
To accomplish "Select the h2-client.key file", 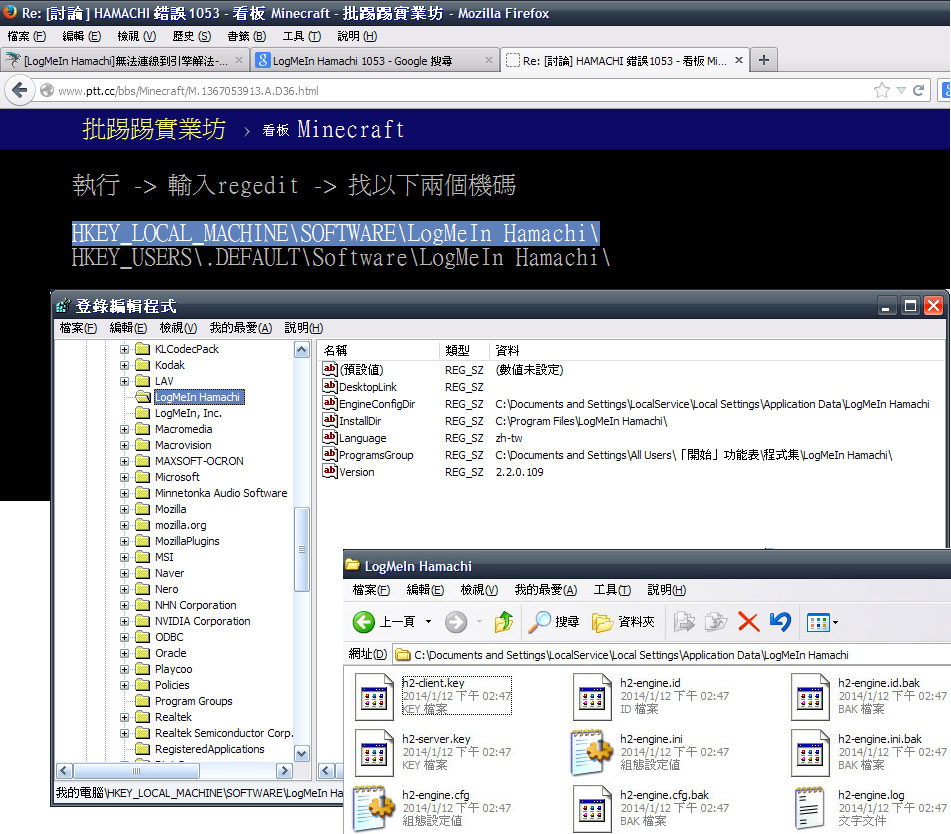I will (434, 696).
